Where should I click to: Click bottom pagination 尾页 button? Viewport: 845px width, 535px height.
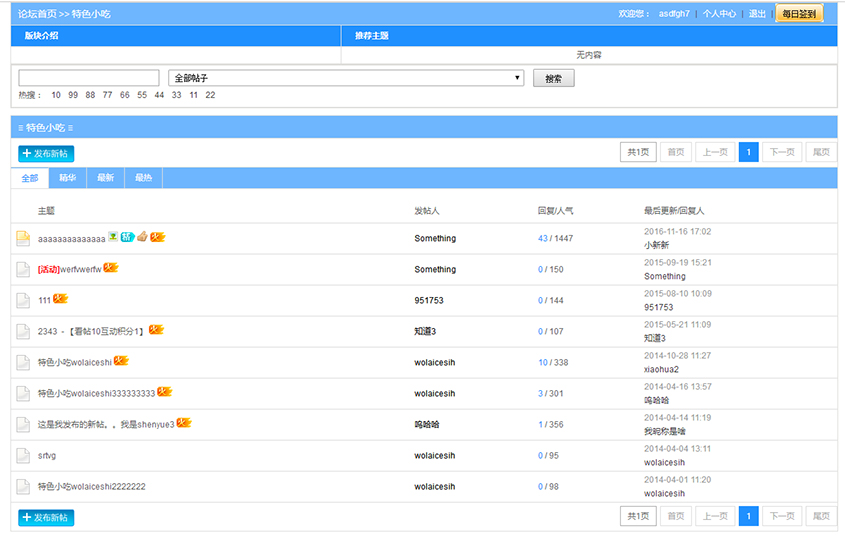pos(821,516)
